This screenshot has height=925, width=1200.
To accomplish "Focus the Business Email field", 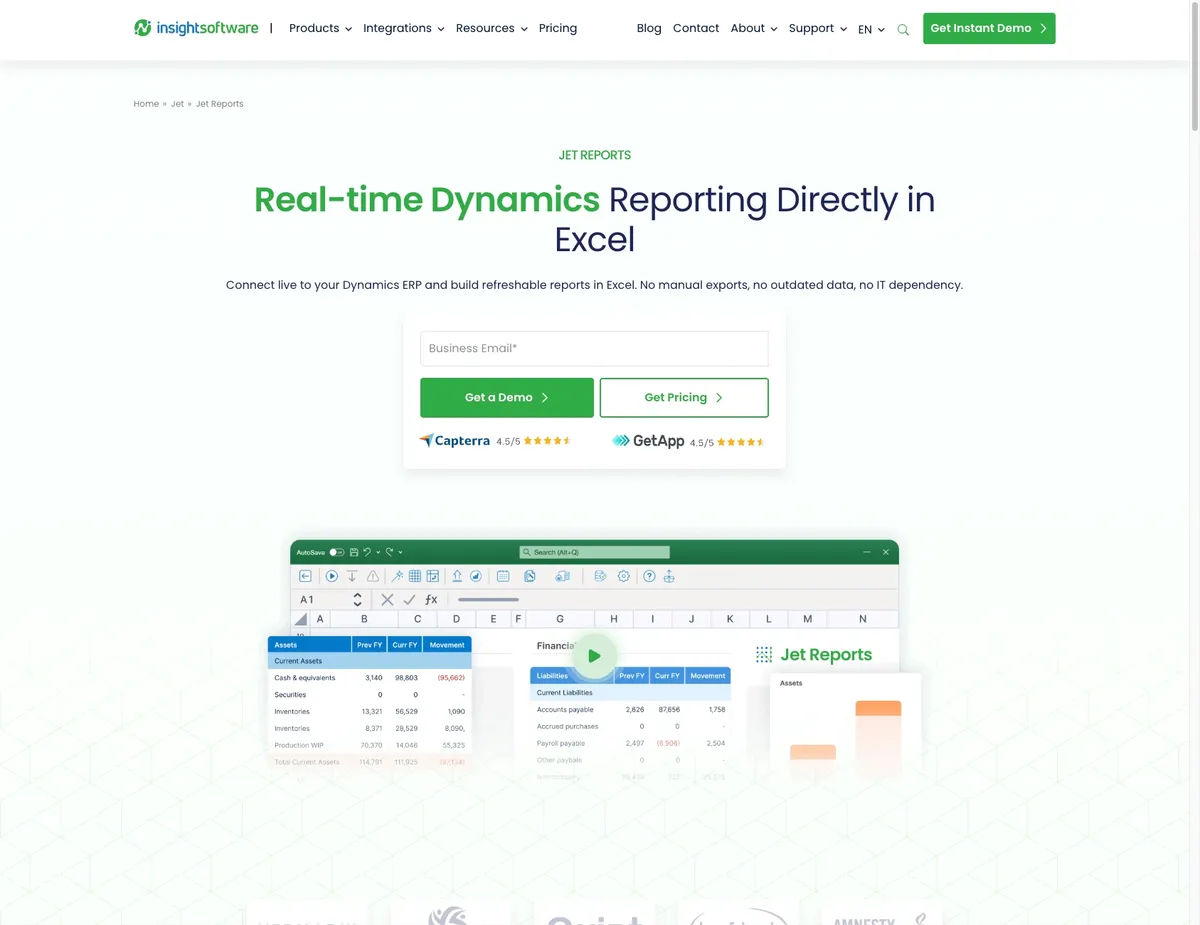I will [594, 348].
